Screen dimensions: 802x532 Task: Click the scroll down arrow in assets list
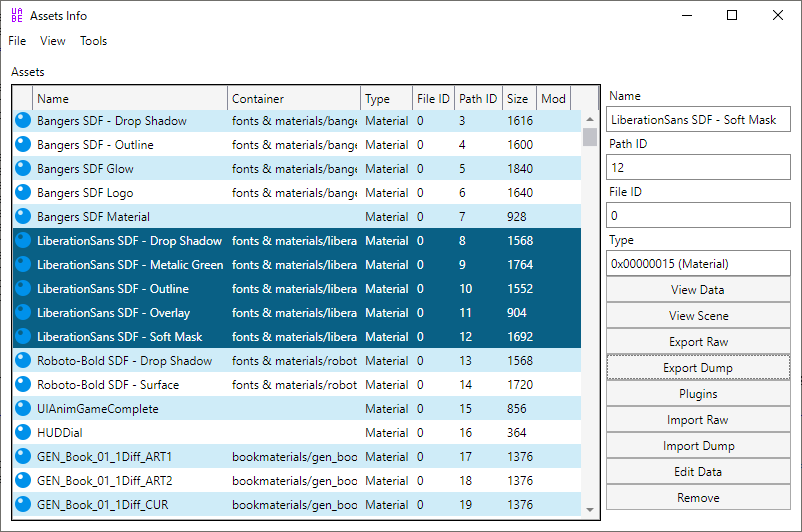point(590,509)
